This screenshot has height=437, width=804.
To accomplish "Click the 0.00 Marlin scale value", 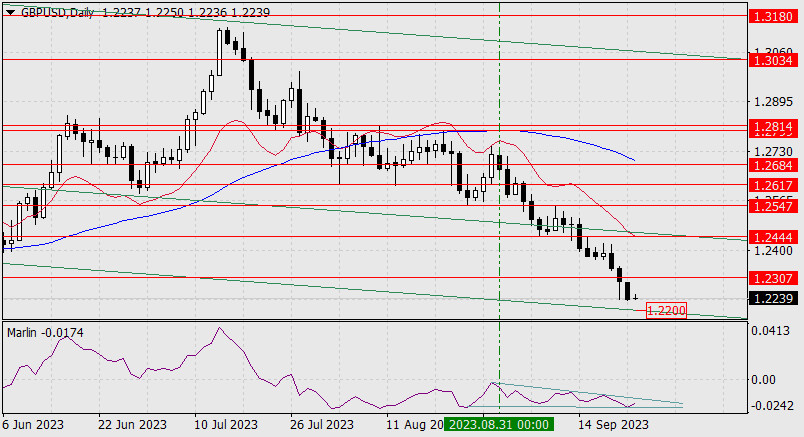I will click(763, 380).
